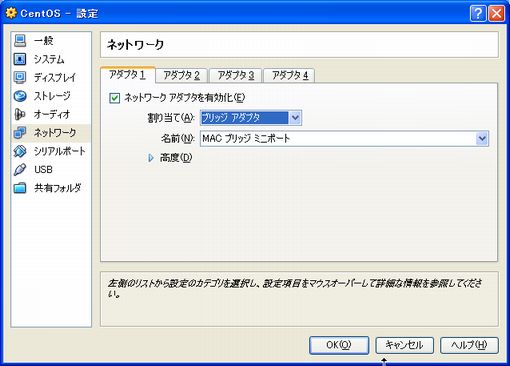Open the 割り当て dropdown arrow
Viewport: 510px width, 366px height.
pos(295,118)
